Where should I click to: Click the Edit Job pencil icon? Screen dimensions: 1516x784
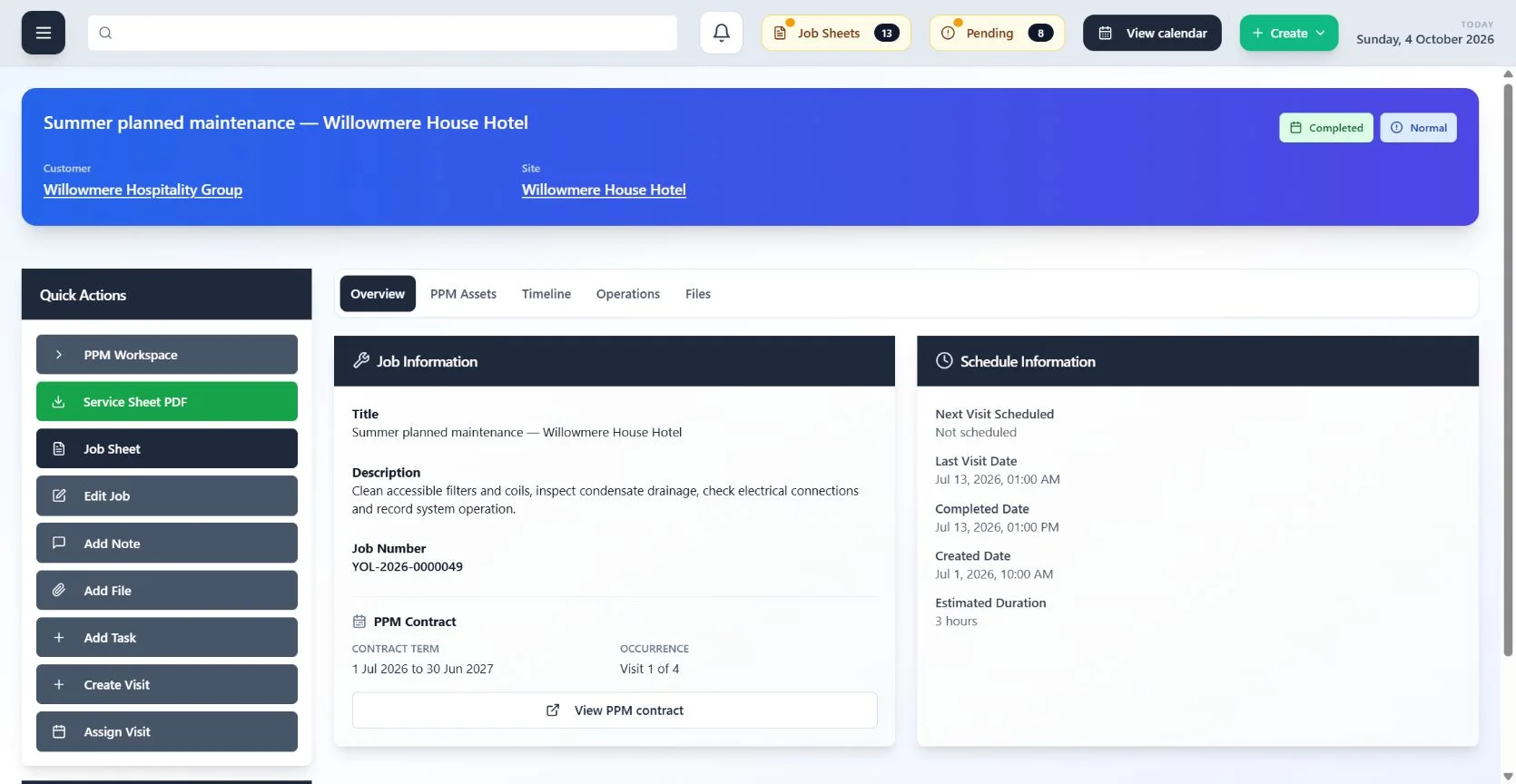pos(59,495)
